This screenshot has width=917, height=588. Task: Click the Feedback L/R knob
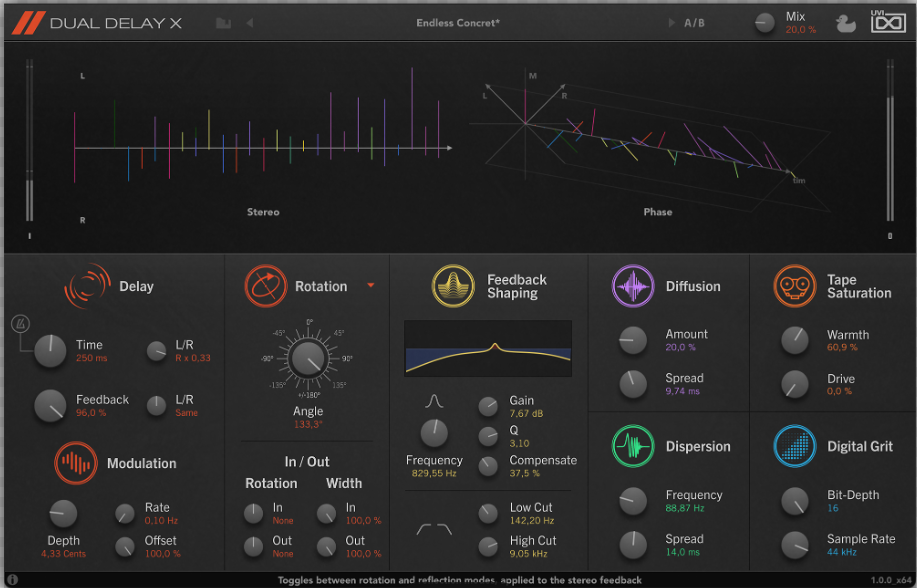tap(156, 406)
